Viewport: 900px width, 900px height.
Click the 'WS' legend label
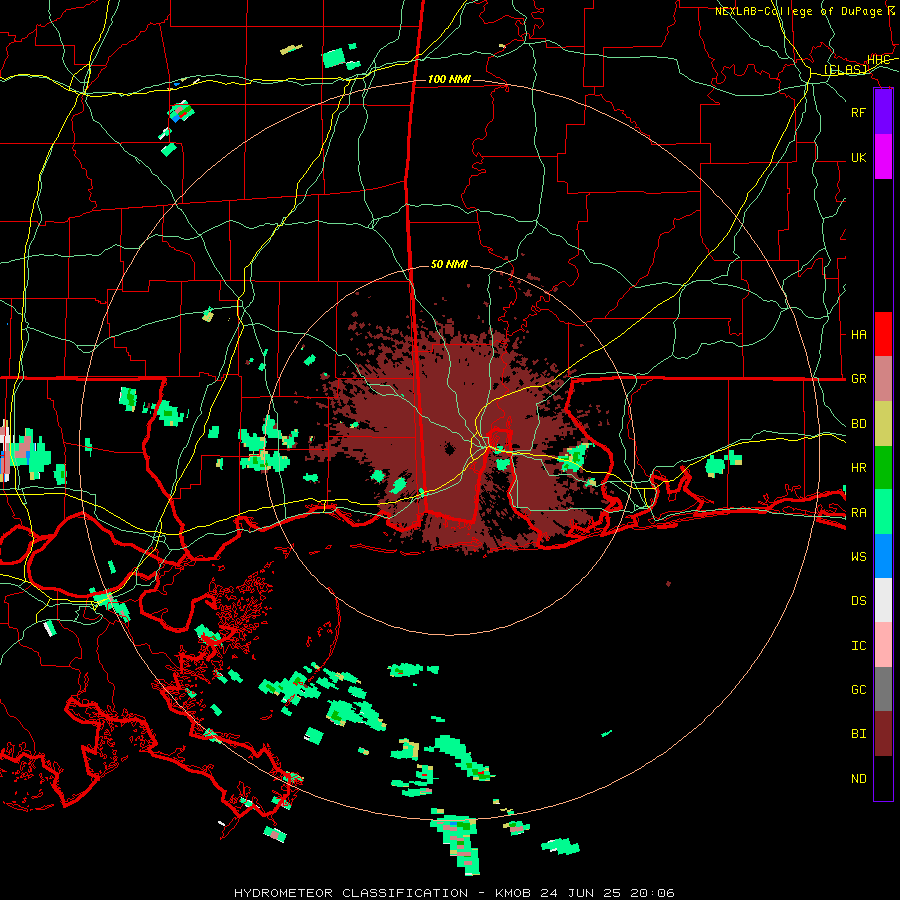click(x=859, y=557)
